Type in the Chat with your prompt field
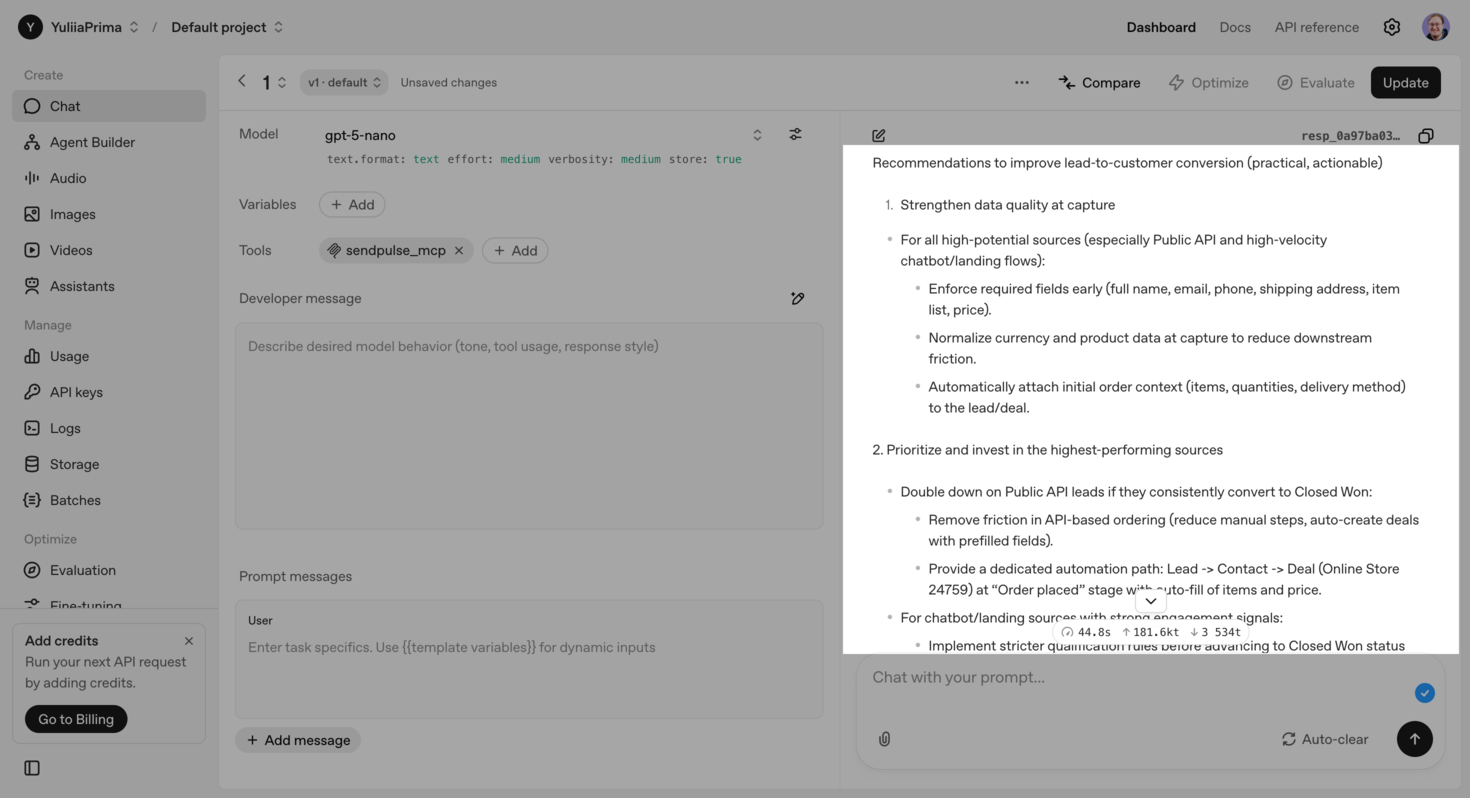1470x798 pixels. coord(1130,677)
